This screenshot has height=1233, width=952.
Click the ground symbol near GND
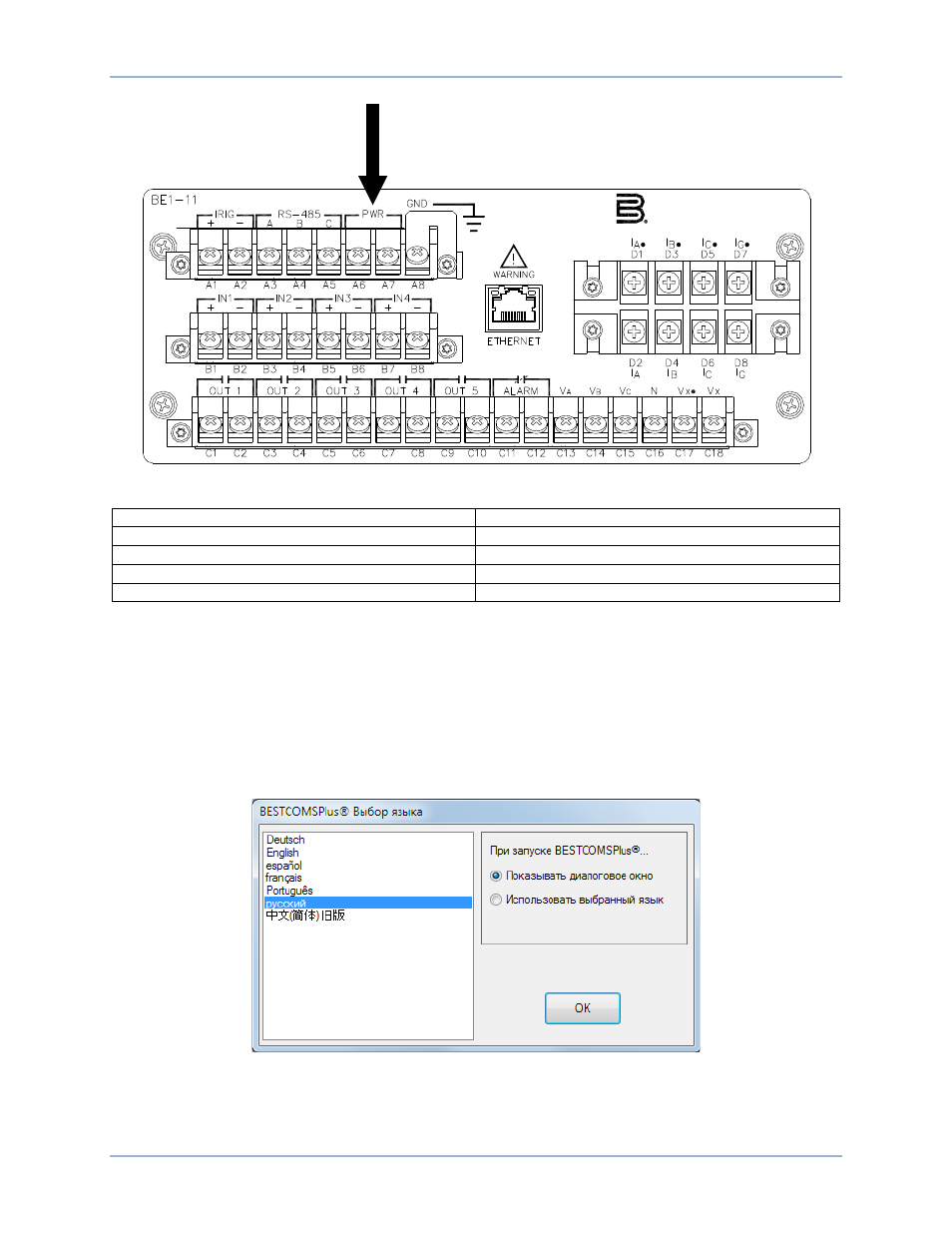pyautogui.click(x=473, y=220)
